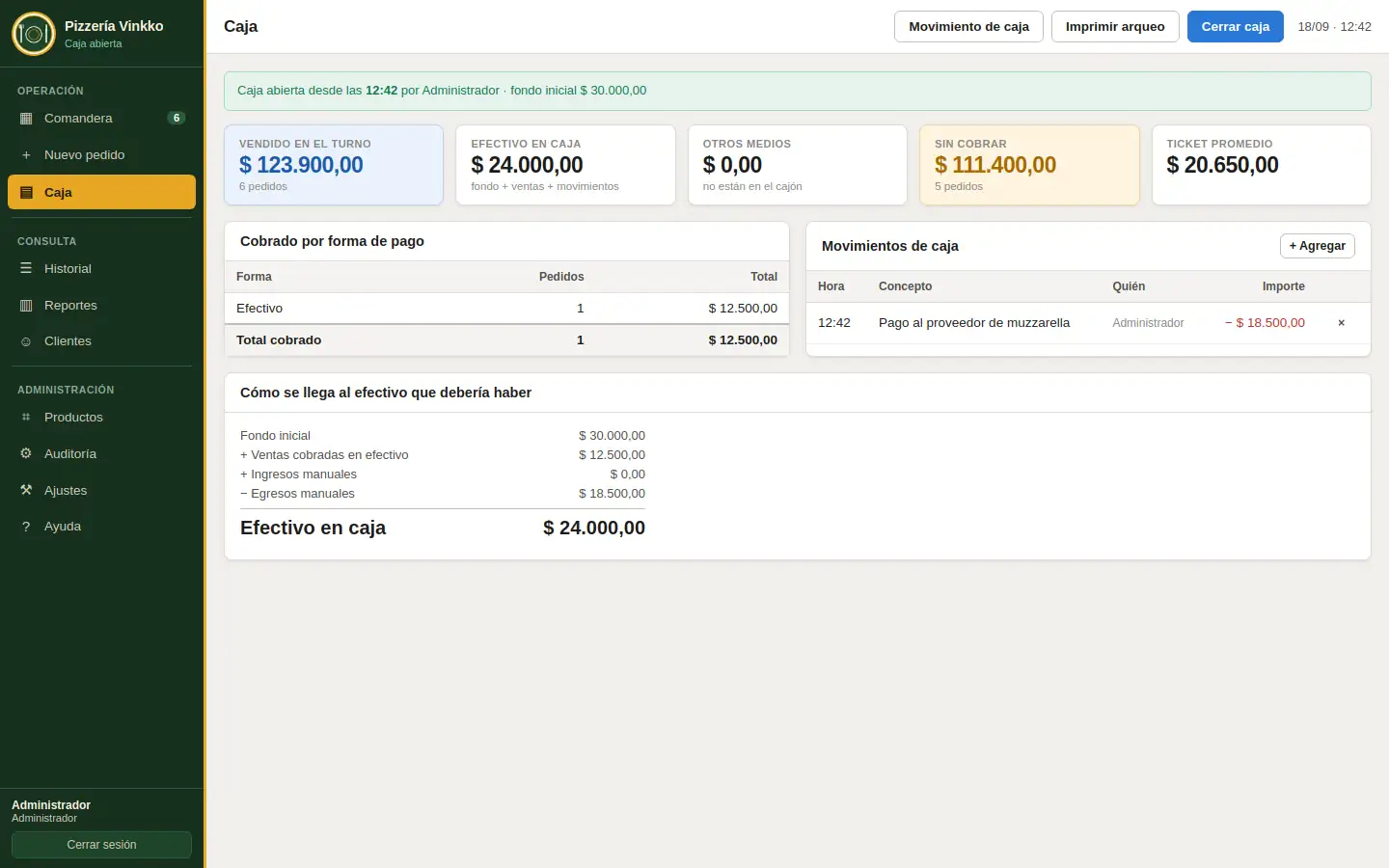1389x868 pixels.
Task: Open the Ajustes settings page
Action: click(101, 491)
